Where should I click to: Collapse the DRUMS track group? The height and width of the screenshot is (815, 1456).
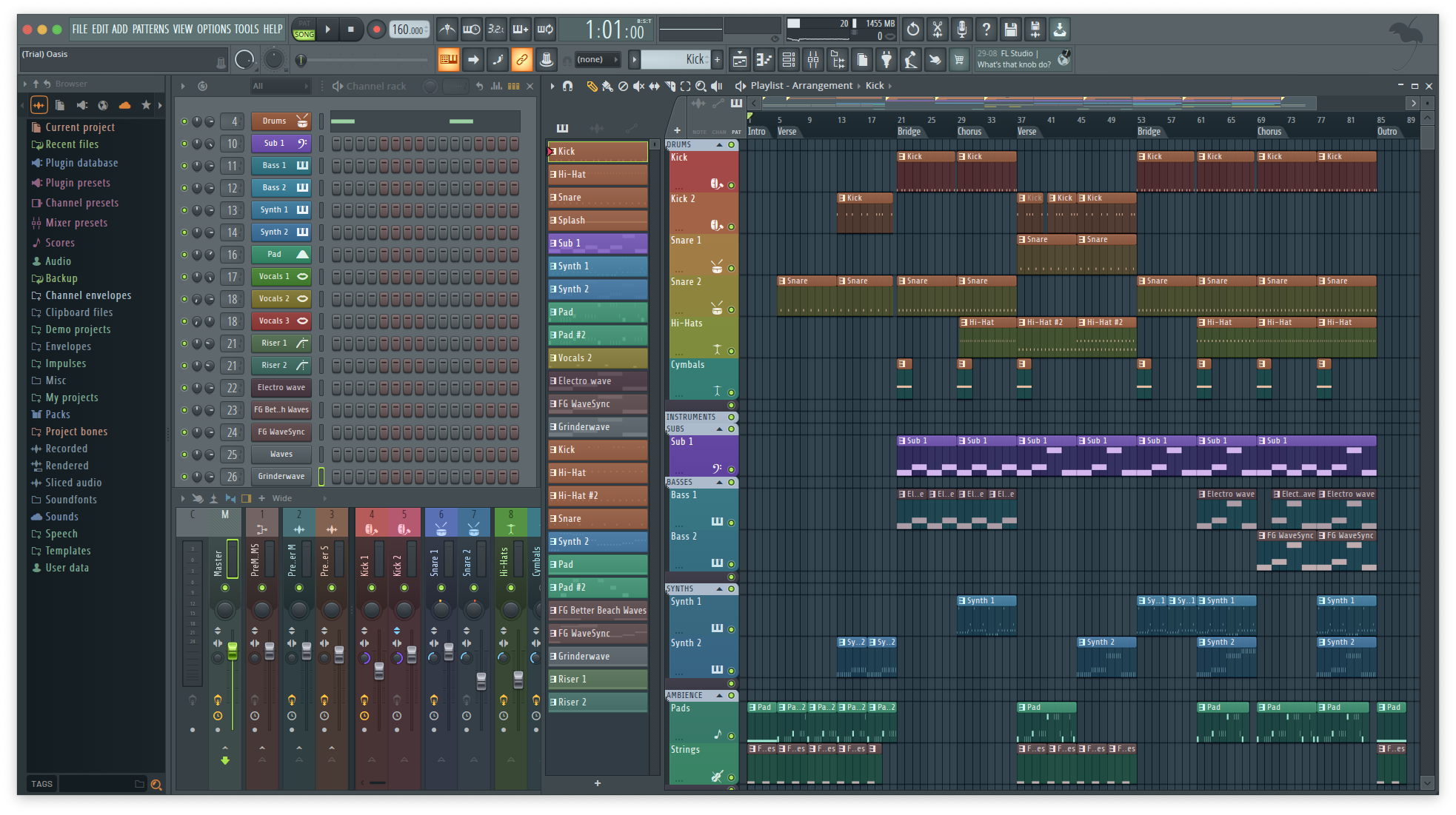(719, 145)
